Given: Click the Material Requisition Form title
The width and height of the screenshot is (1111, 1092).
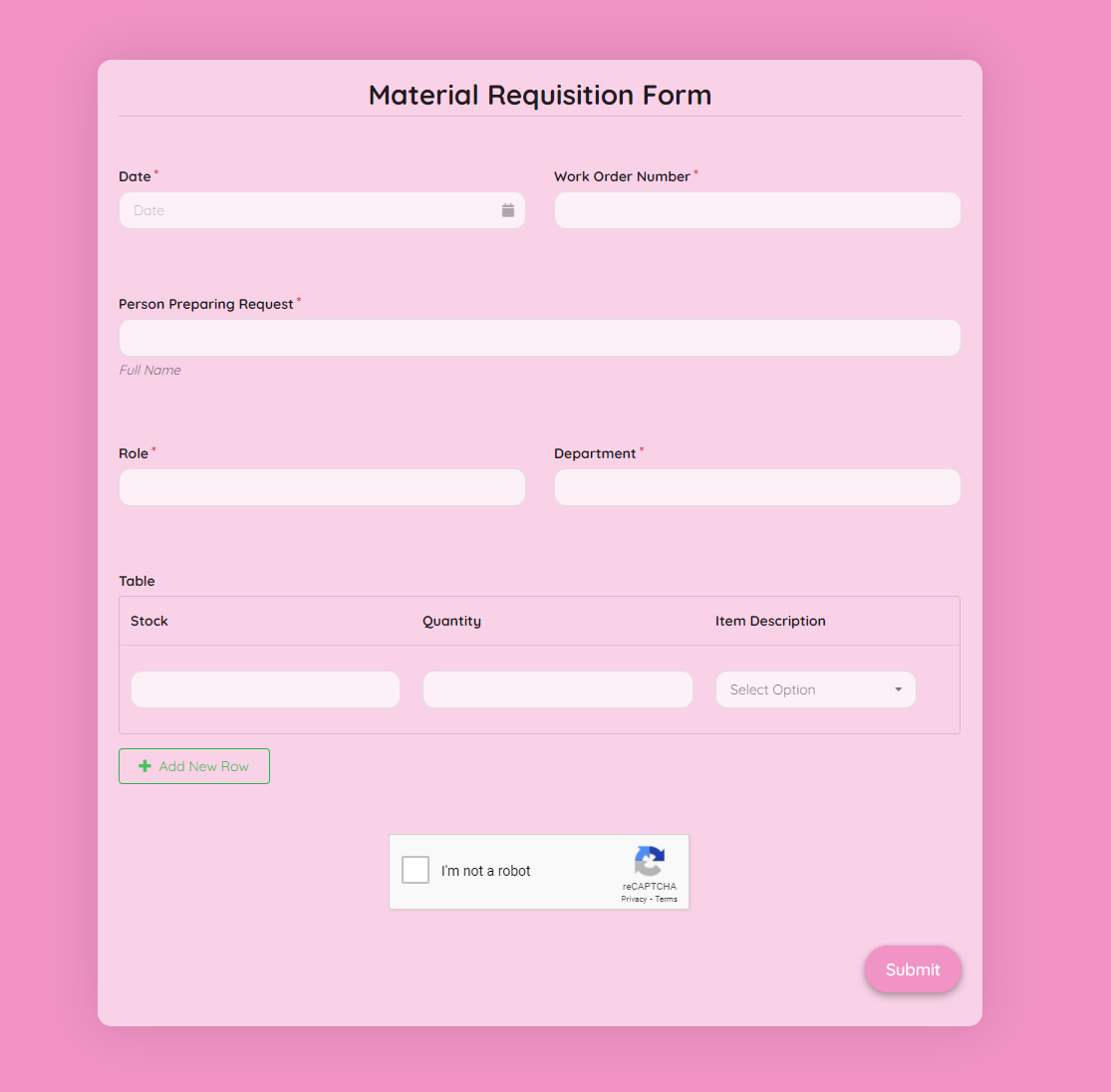Looking at the screenshot, I should pos(540,95).
